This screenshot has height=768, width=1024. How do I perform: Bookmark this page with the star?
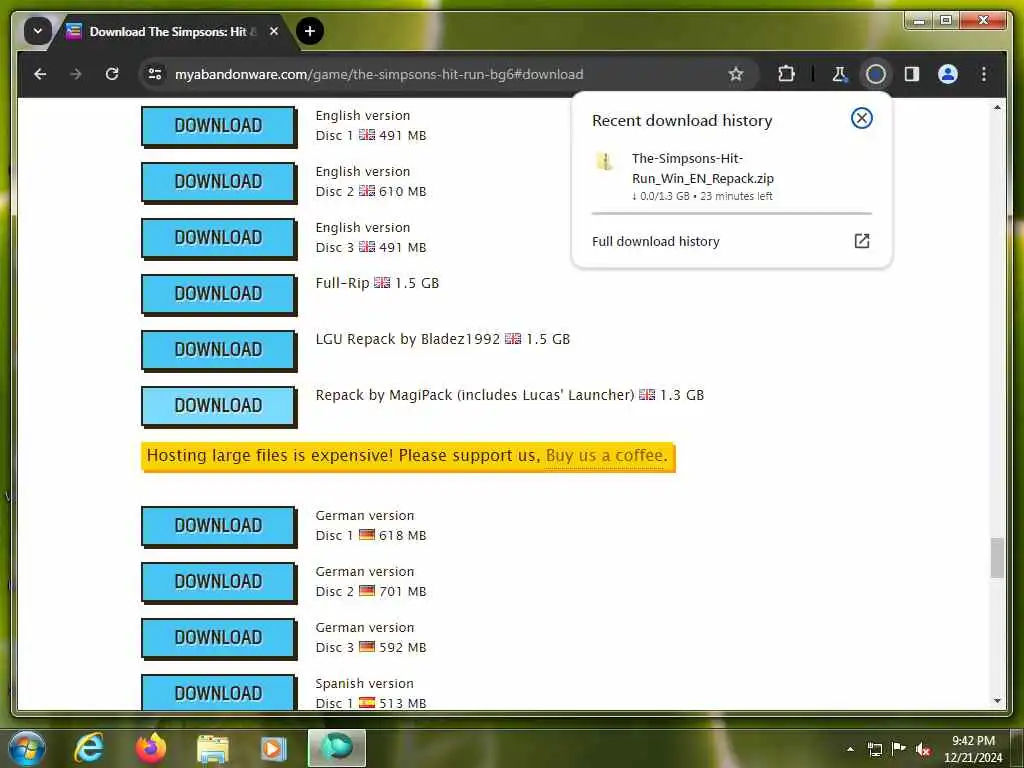(736, 74)
